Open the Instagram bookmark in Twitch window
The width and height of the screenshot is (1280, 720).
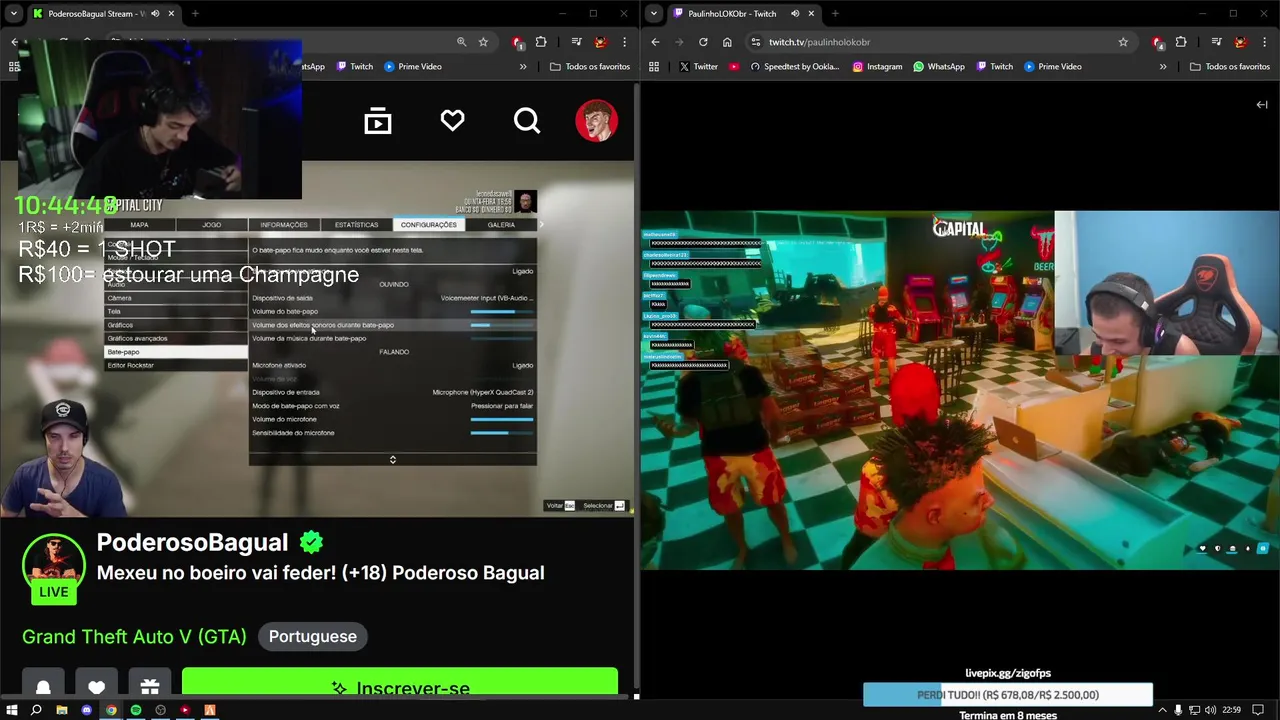pyautogui.click(x=877, y=67)
